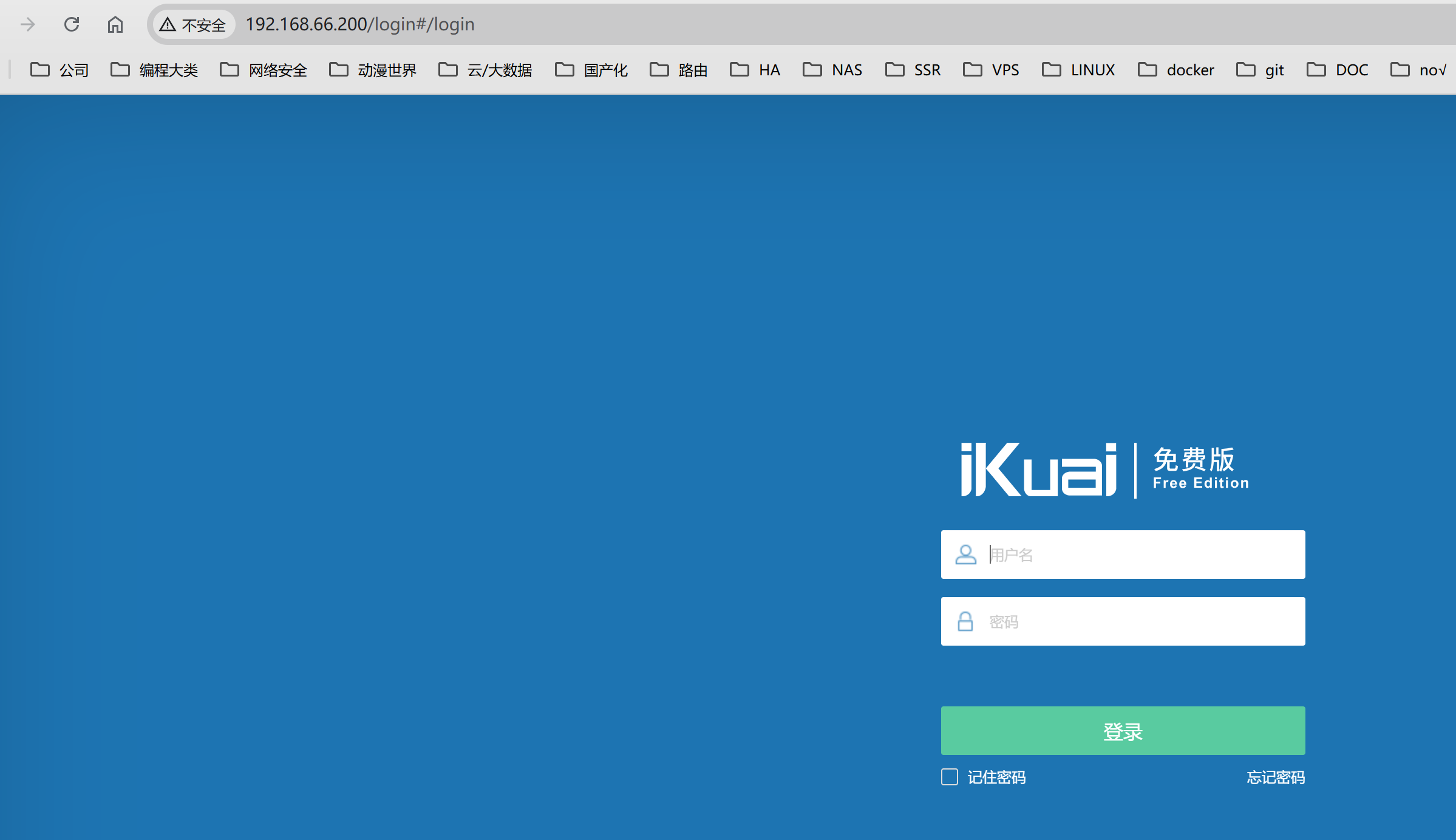Click the browser forward arrow
This screenshot has height=840, width=1456.
click(x=28, y=24)
